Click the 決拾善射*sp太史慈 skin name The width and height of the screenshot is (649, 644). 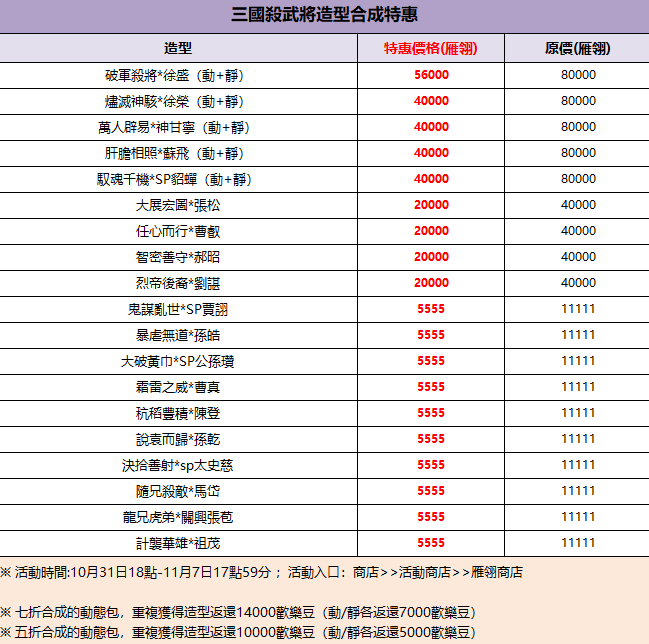(178, 465)
